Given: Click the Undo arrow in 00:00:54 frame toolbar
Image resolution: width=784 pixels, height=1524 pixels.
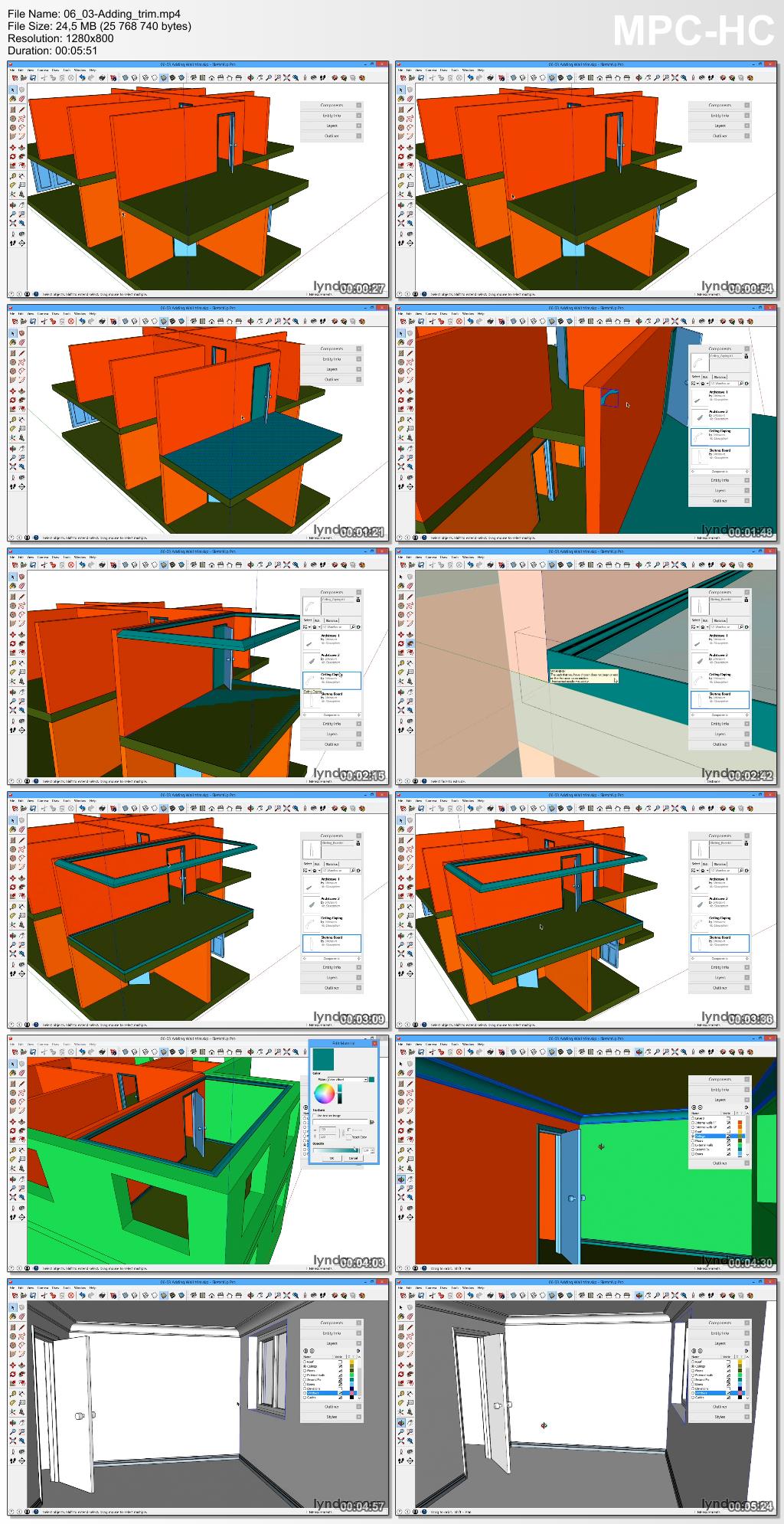Looking at the screenshot, I should point(471,78).
